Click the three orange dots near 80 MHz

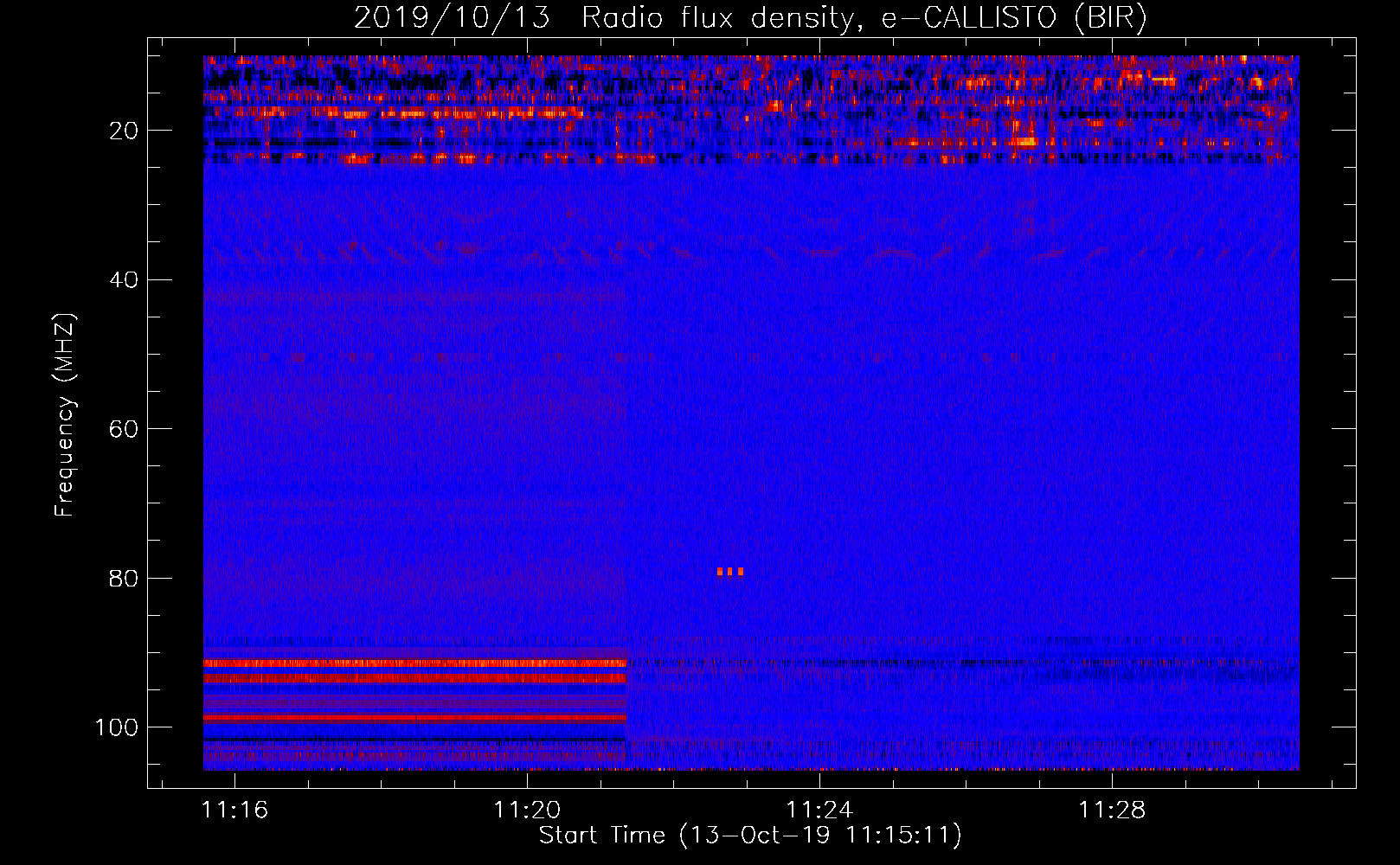click(730, 572)
